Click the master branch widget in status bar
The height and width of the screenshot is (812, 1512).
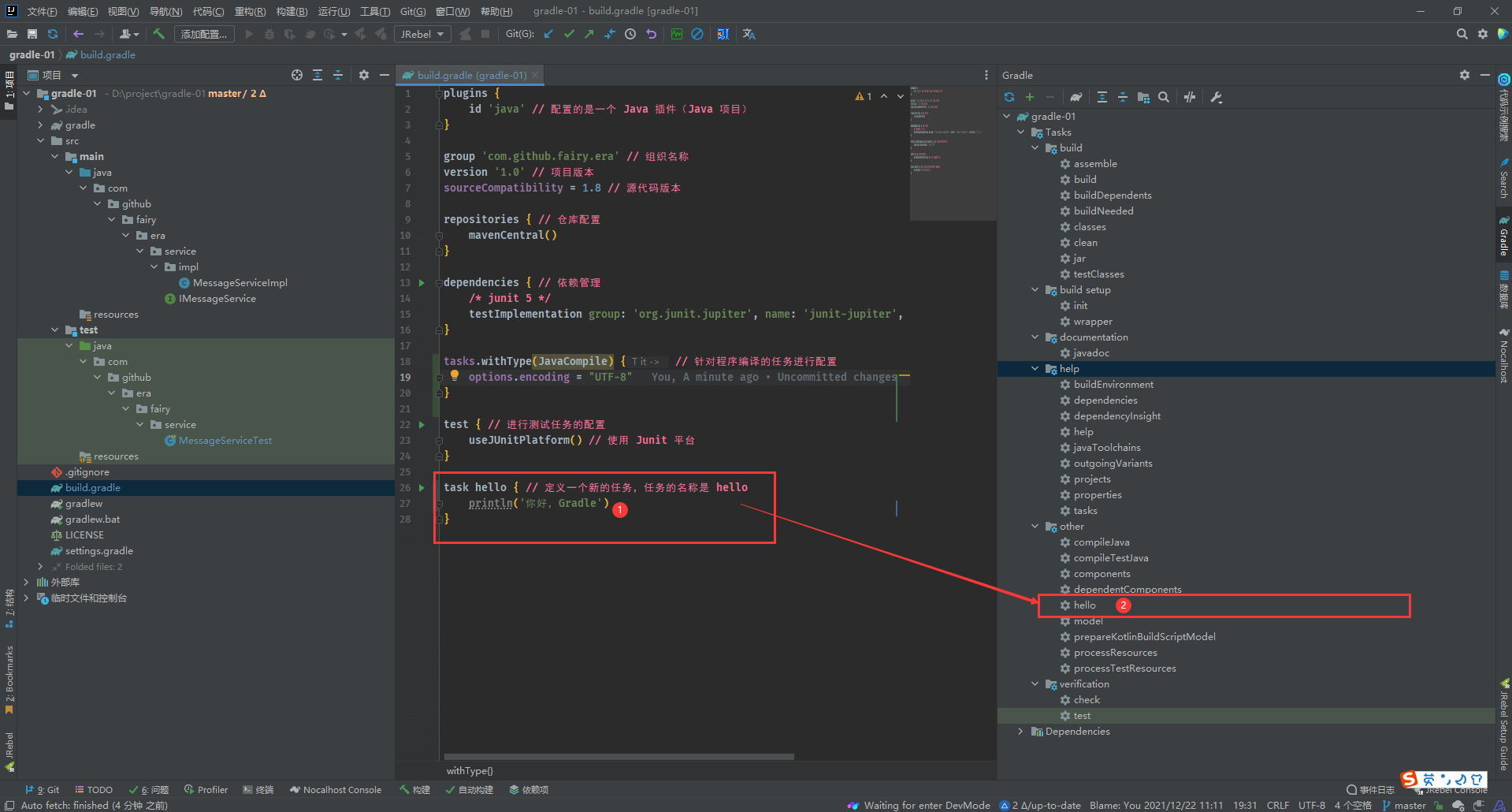click(x=1404, y=805)
